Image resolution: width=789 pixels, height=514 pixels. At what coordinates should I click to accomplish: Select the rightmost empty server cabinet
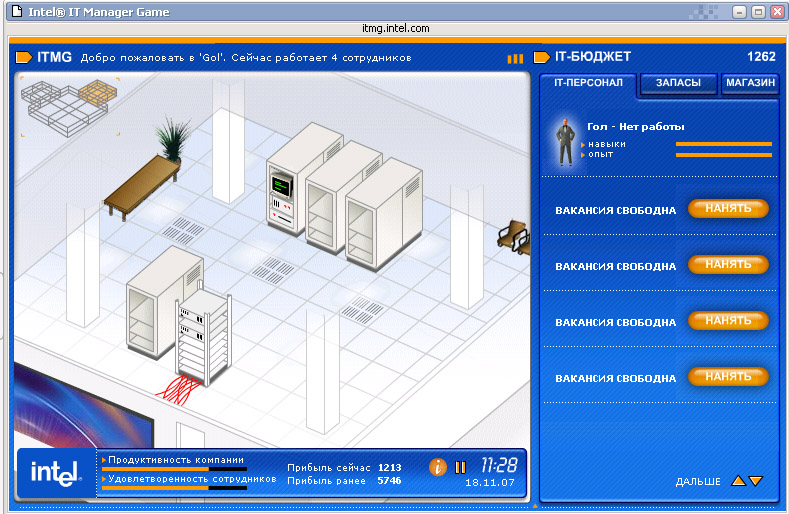tap(383, 216)
